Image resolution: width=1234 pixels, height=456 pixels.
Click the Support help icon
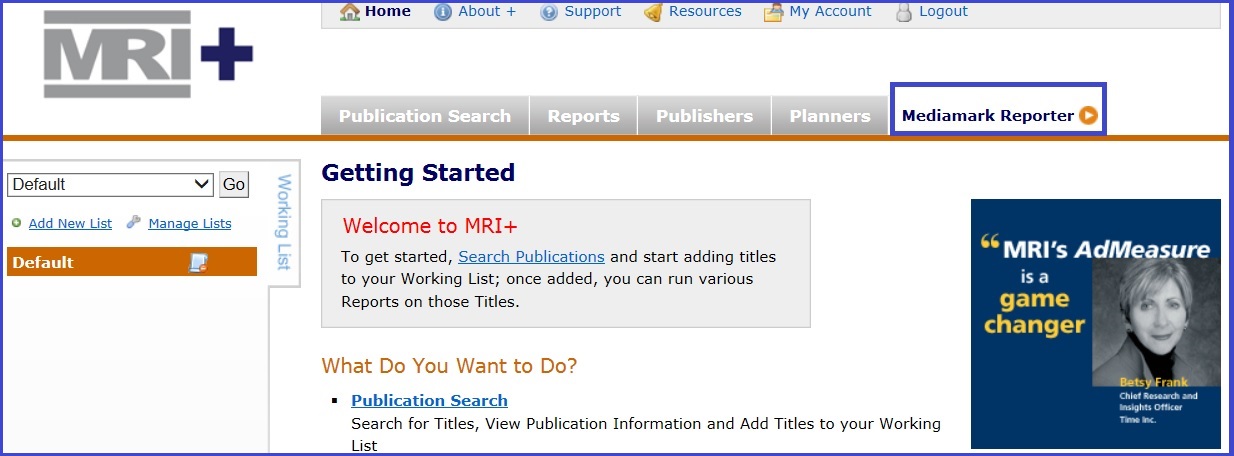click(549, 12)
